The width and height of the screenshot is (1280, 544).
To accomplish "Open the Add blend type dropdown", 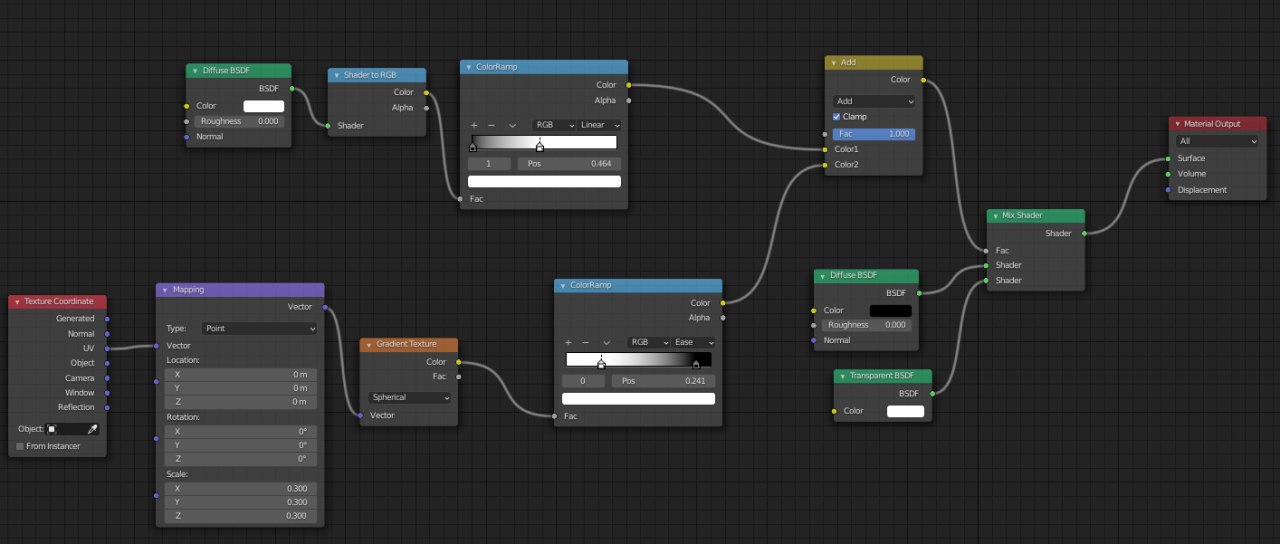I will (874, 101).
